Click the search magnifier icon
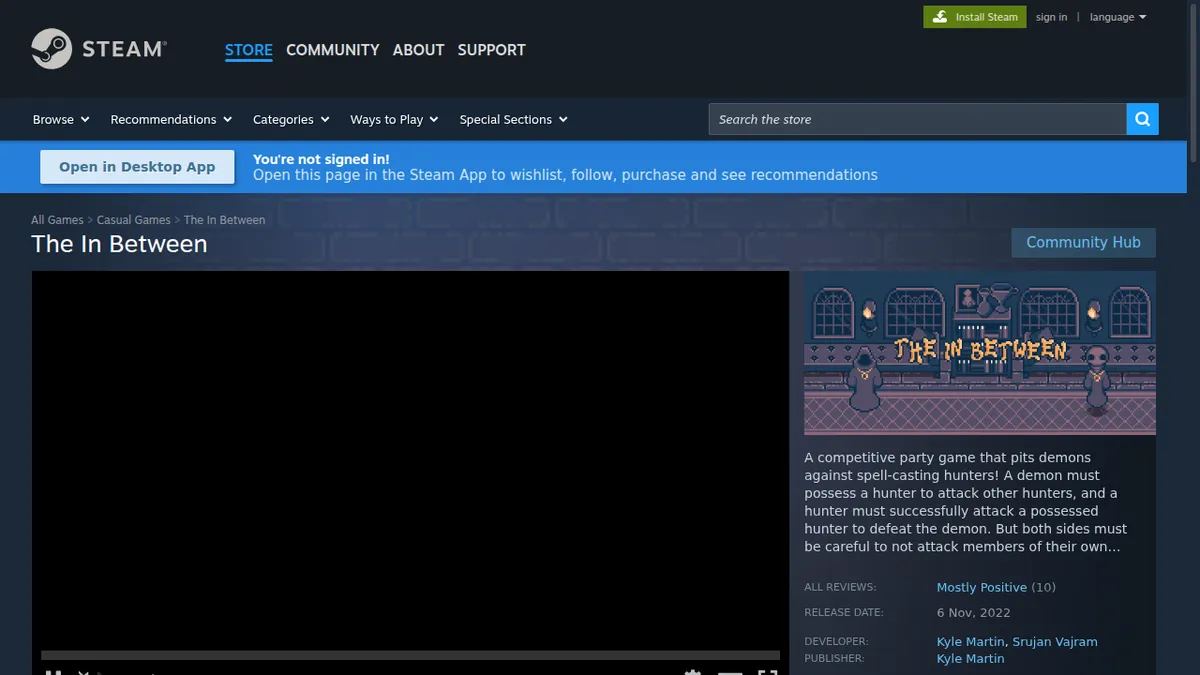 (1142, 119)
